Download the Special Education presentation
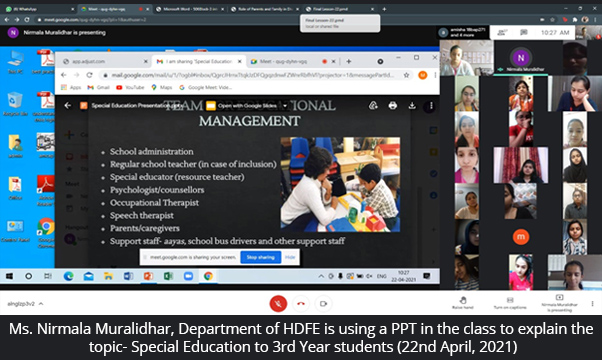602x360 pixels. 412,106
